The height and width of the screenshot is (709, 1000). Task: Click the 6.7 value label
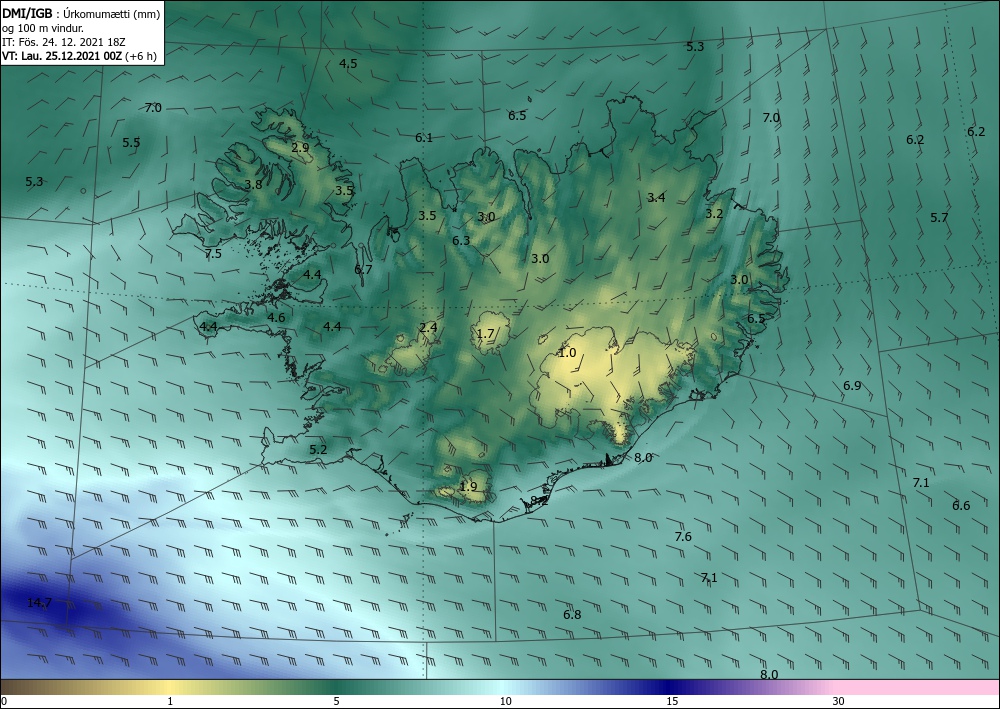363,270
